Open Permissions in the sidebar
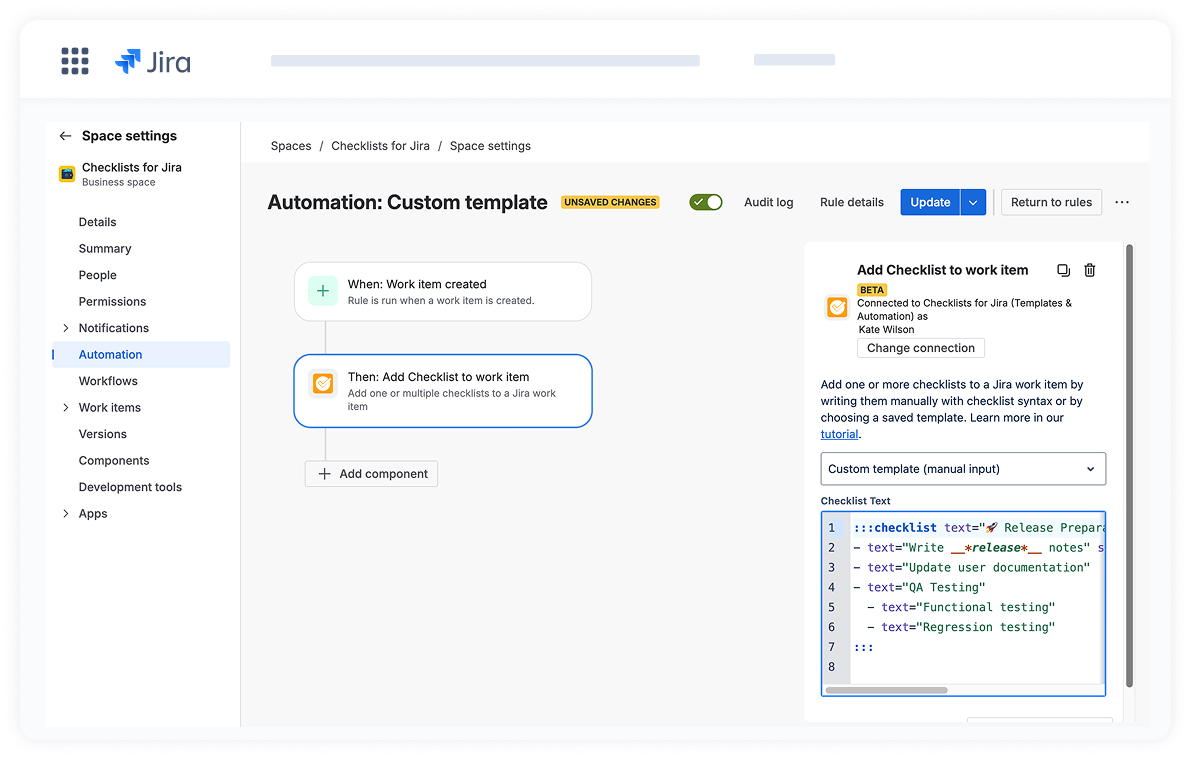The height and width of the screenshot is (760, 1191). [x=112, y=301]
